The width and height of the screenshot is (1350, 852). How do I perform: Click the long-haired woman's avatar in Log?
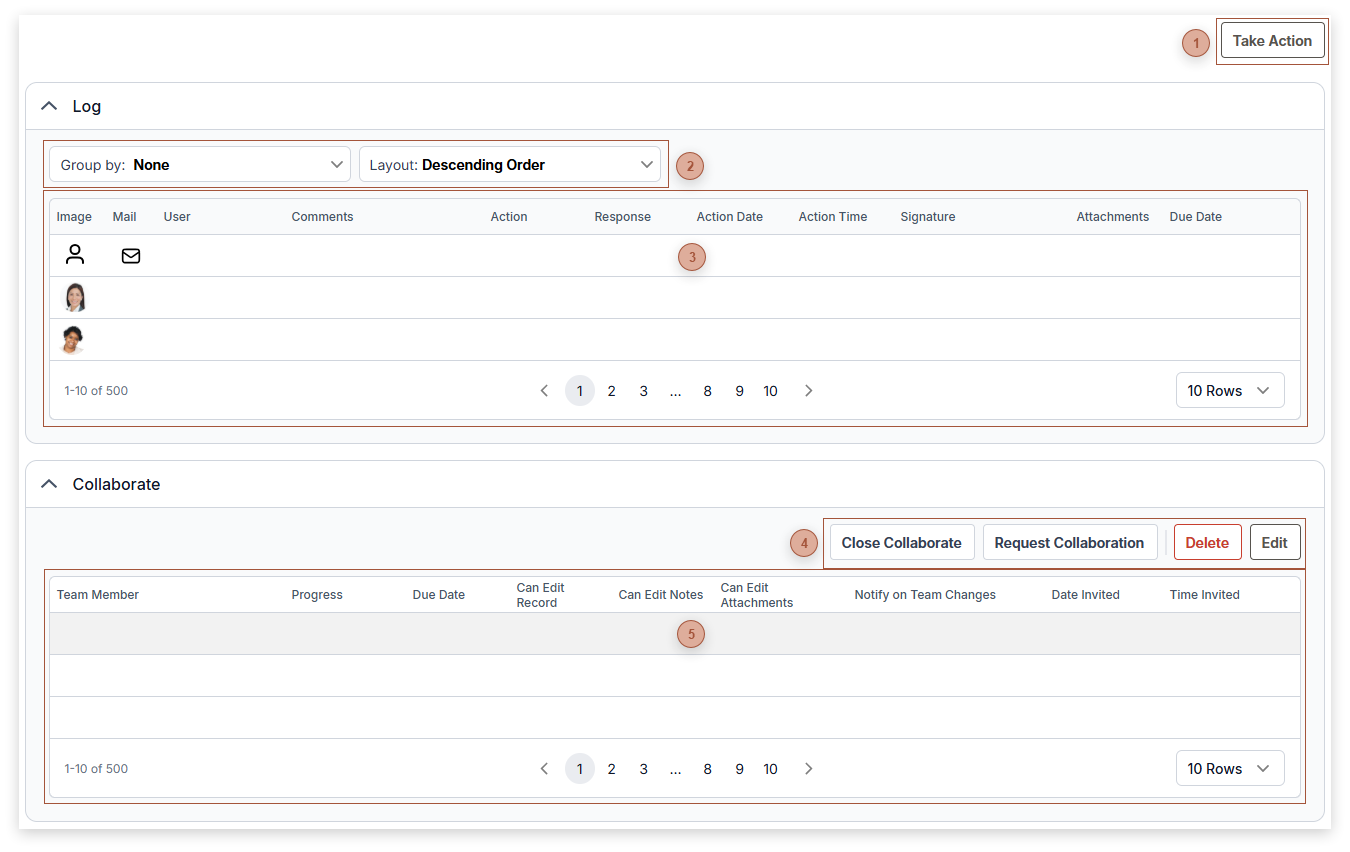75,297
